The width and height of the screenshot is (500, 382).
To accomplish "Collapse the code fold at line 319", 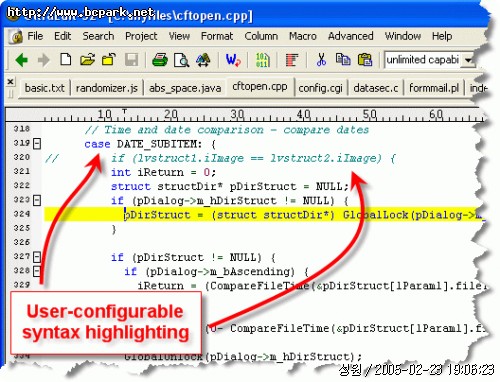I will point(37,144).
